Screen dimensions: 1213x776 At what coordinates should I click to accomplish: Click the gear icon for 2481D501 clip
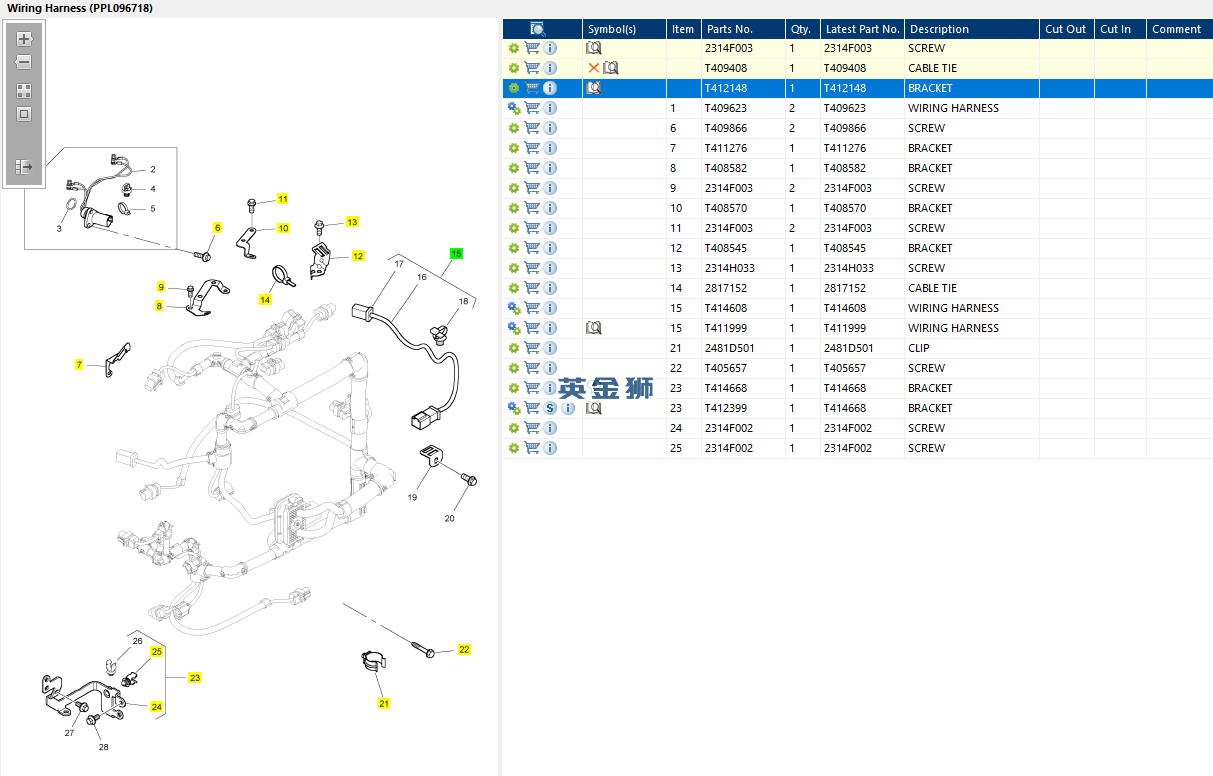(x=514, y=348)
